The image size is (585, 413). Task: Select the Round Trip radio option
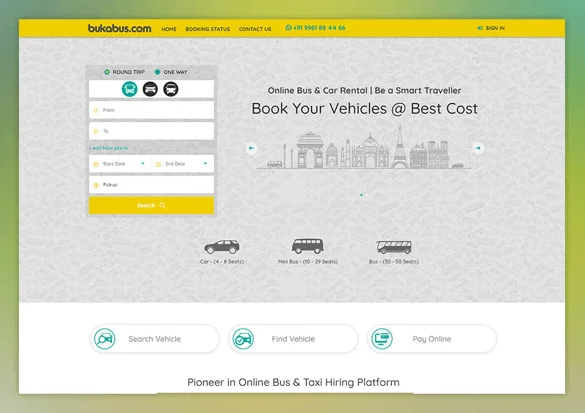tap(107, 72)
